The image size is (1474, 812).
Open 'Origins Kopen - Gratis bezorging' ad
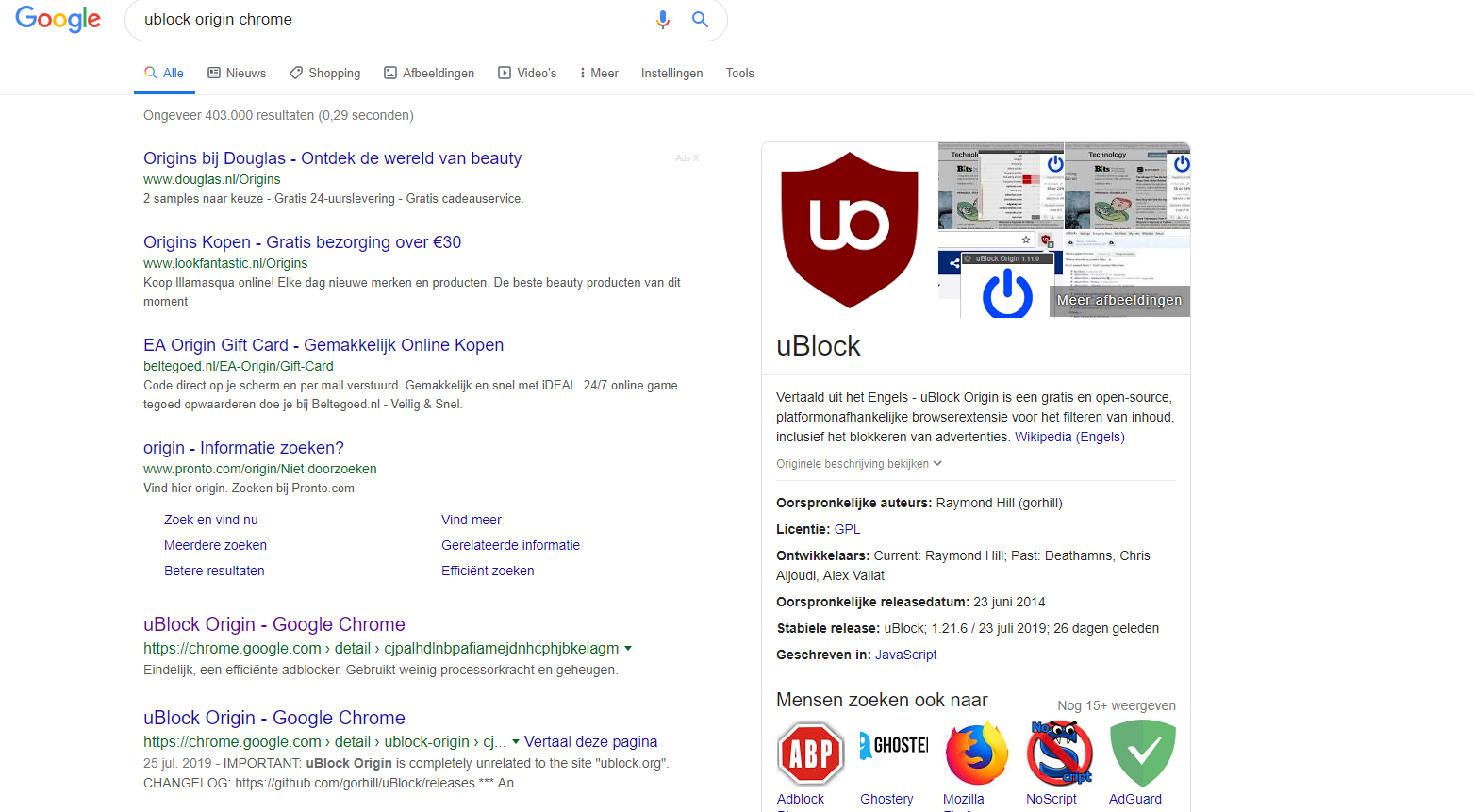point(302,242)
